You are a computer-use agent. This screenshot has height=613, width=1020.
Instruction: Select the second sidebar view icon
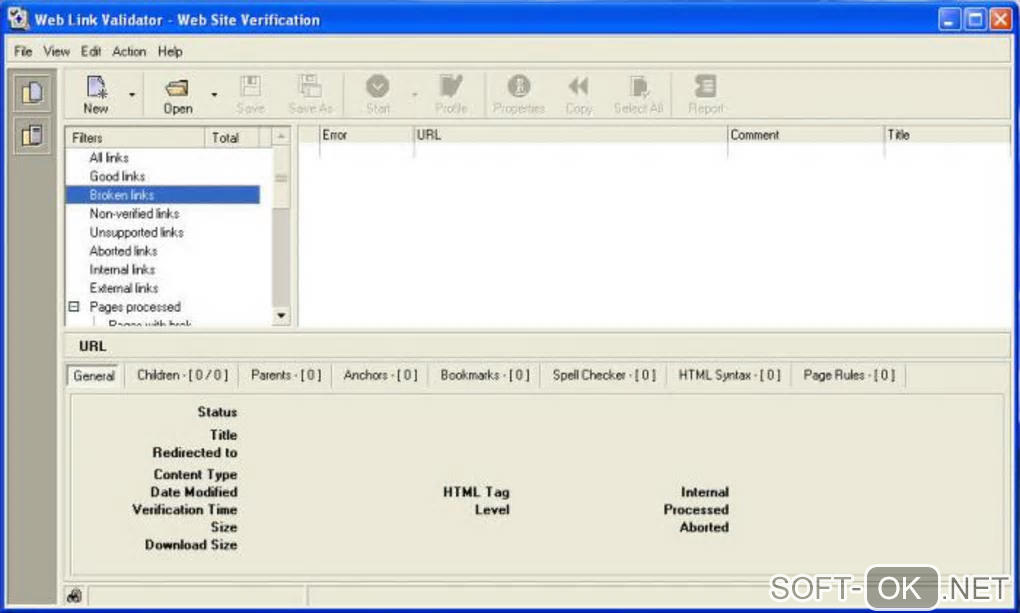click(x=33, y=135)
